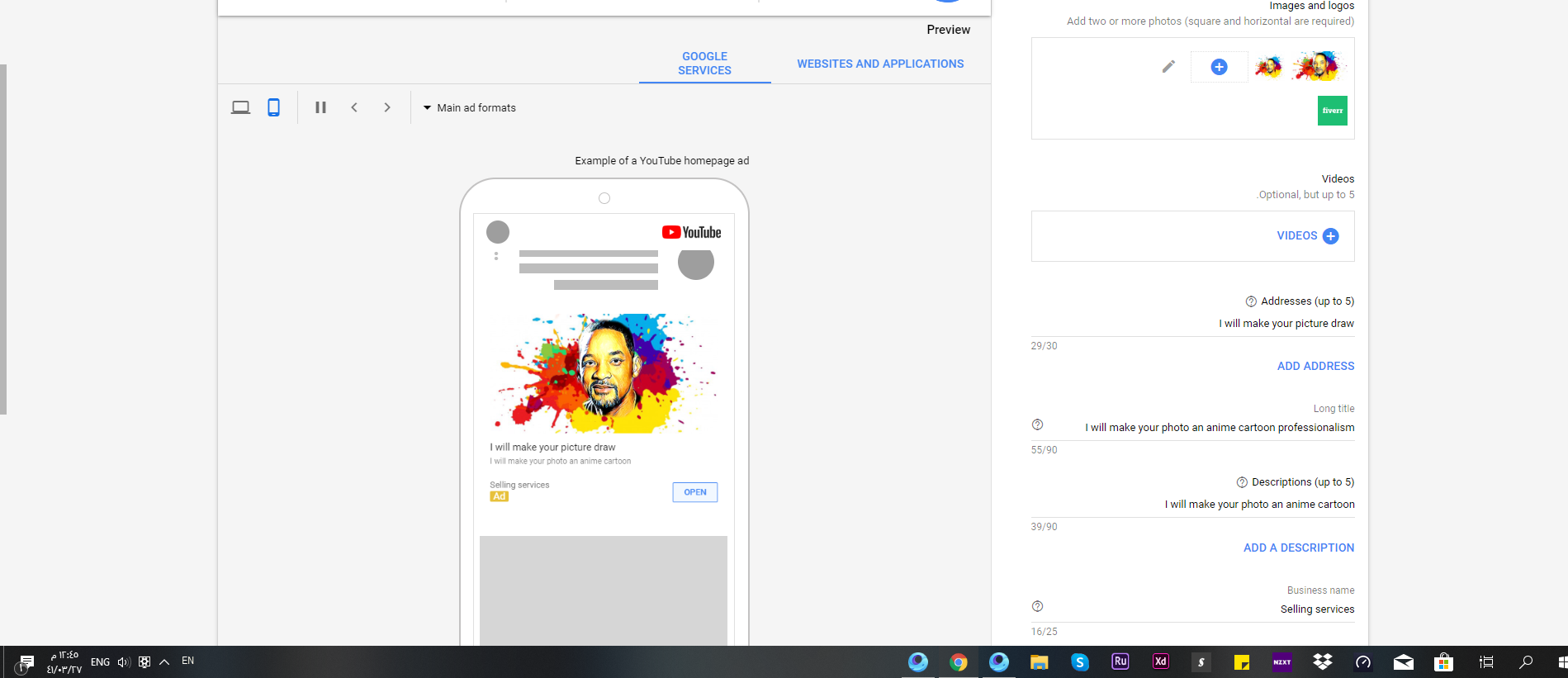
Task: Open the notification center icon
Action: pos(26,662)
